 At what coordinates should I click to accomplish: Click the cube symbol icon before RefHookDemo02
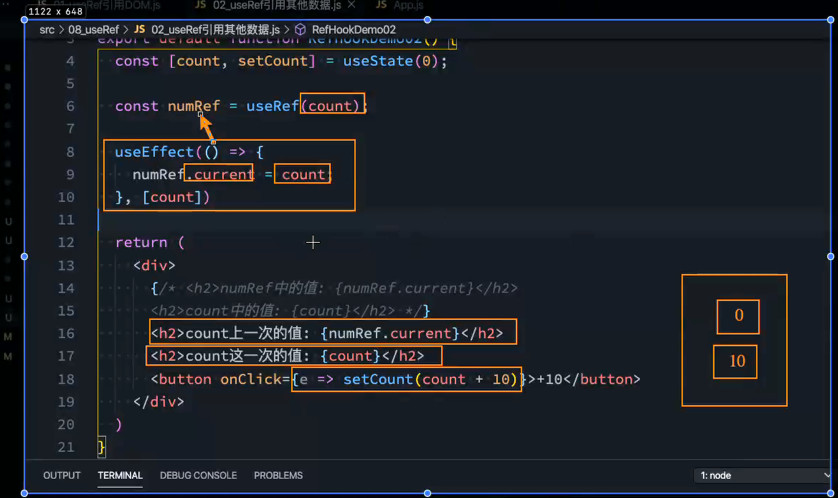[300, 29]
